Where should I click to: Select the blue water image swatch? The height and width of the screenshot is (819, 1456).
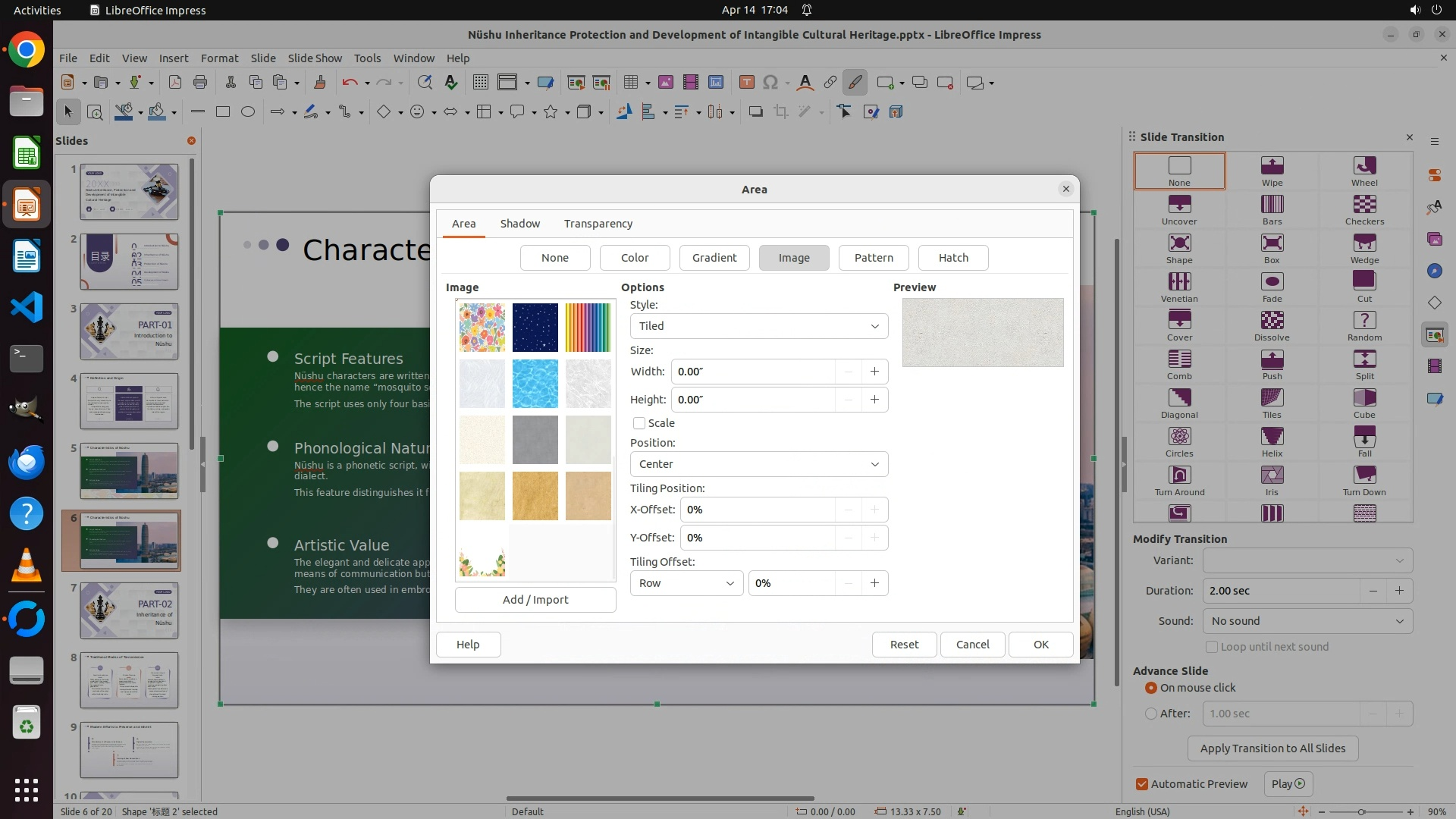(x=535, y=384)
